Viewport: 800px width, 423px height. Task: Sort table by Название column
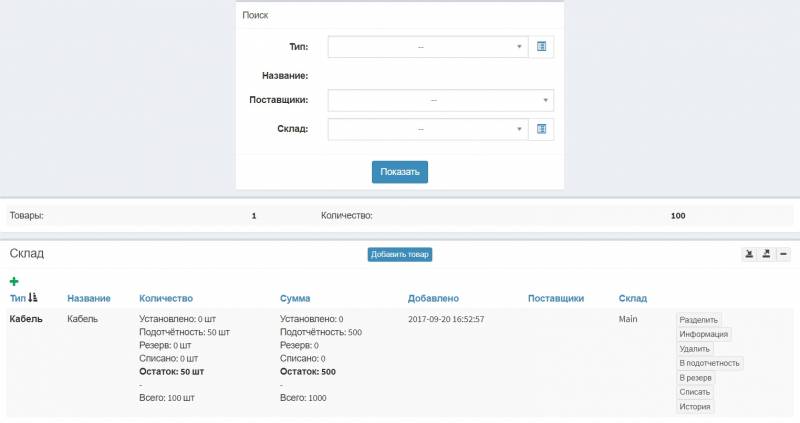coord(89,298)
